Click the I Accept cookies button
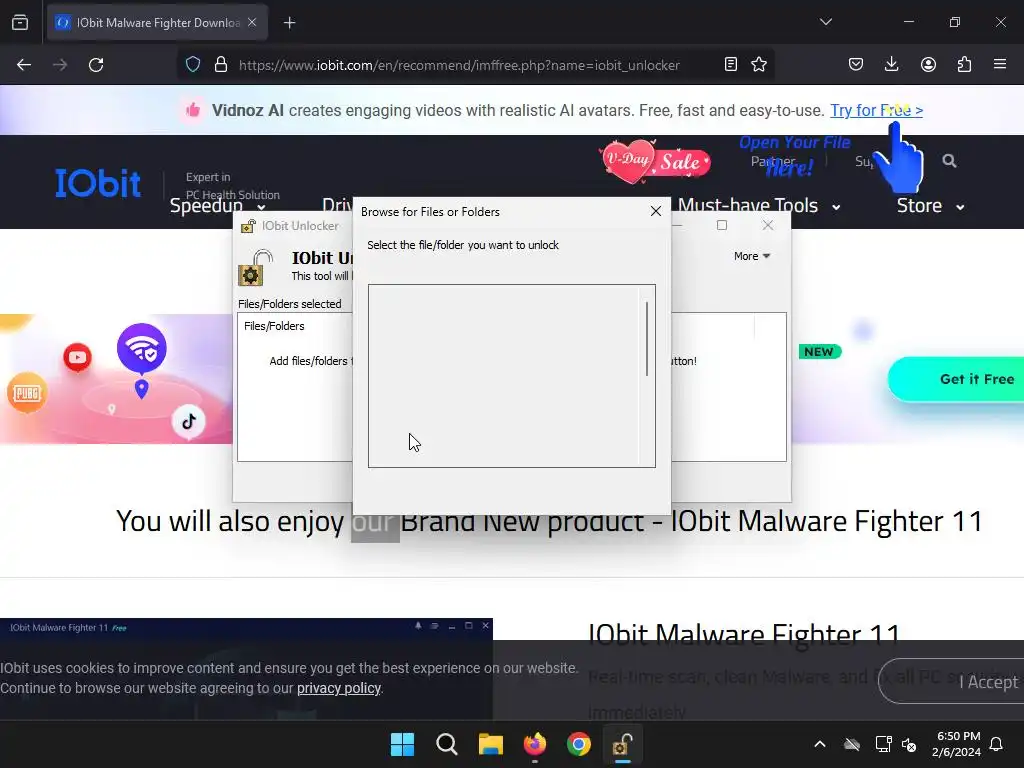Image resolution: width=1024 pixels, height=768 pixels. tap(953, 682)
